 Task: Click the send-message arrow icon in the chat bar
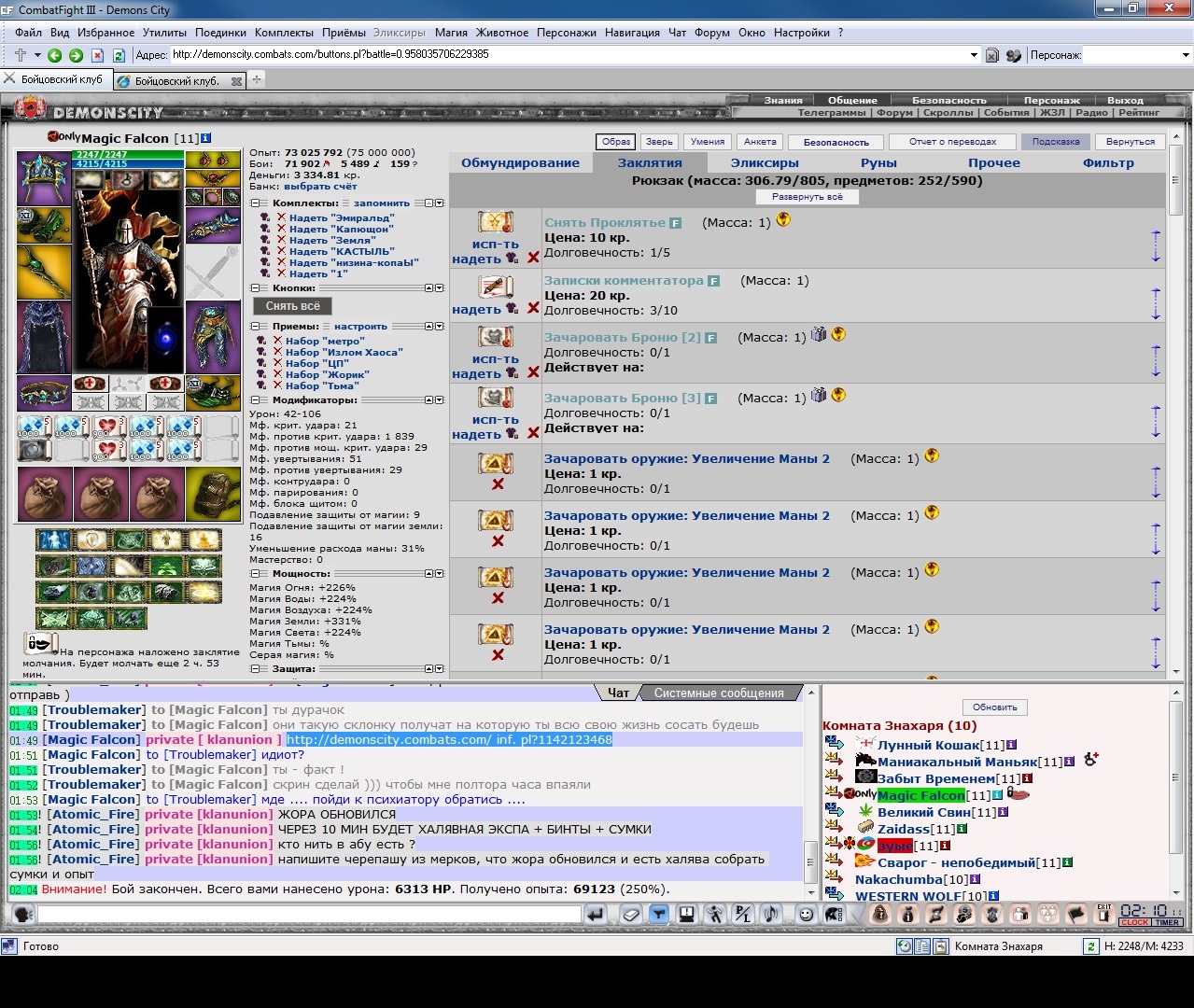pyautogui.click(x=596, y=915)
